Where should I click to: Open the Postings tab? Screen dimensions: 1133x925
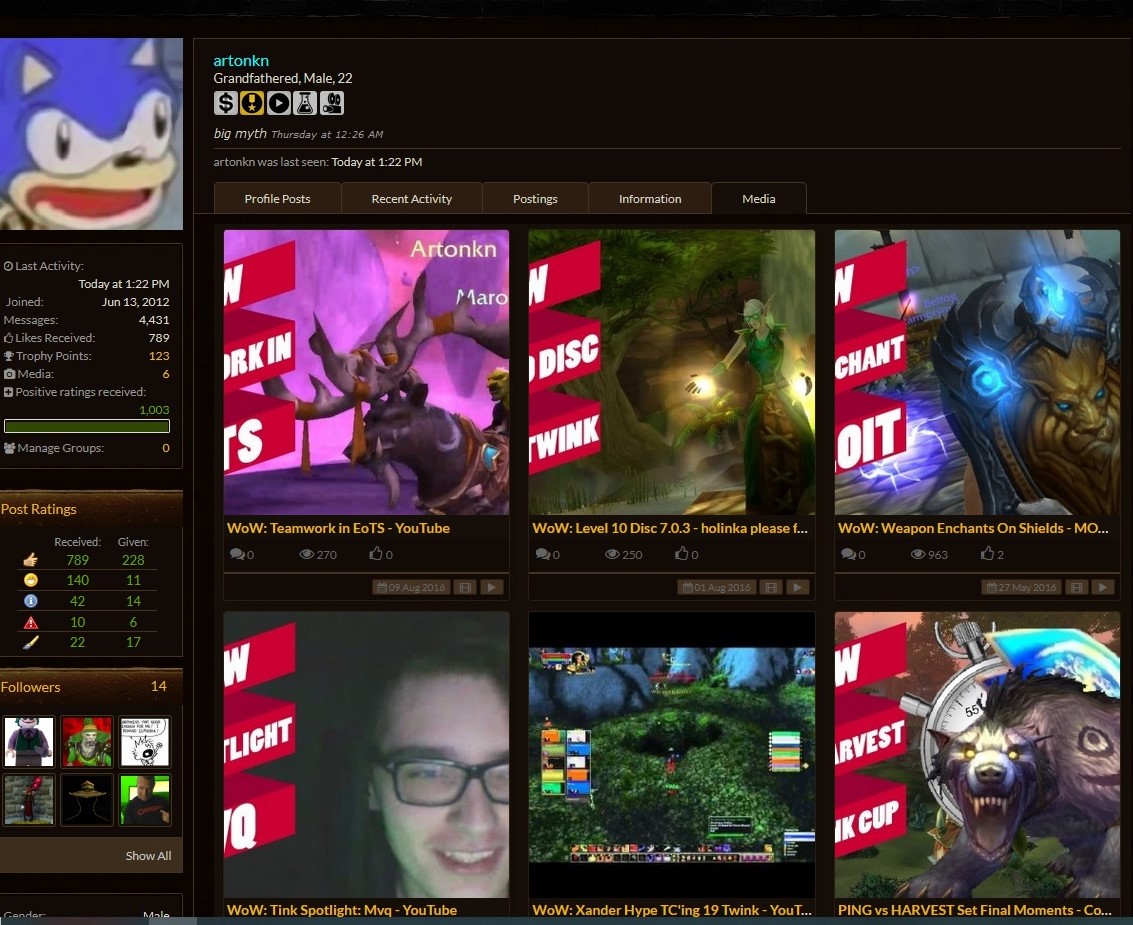(535, 199)
